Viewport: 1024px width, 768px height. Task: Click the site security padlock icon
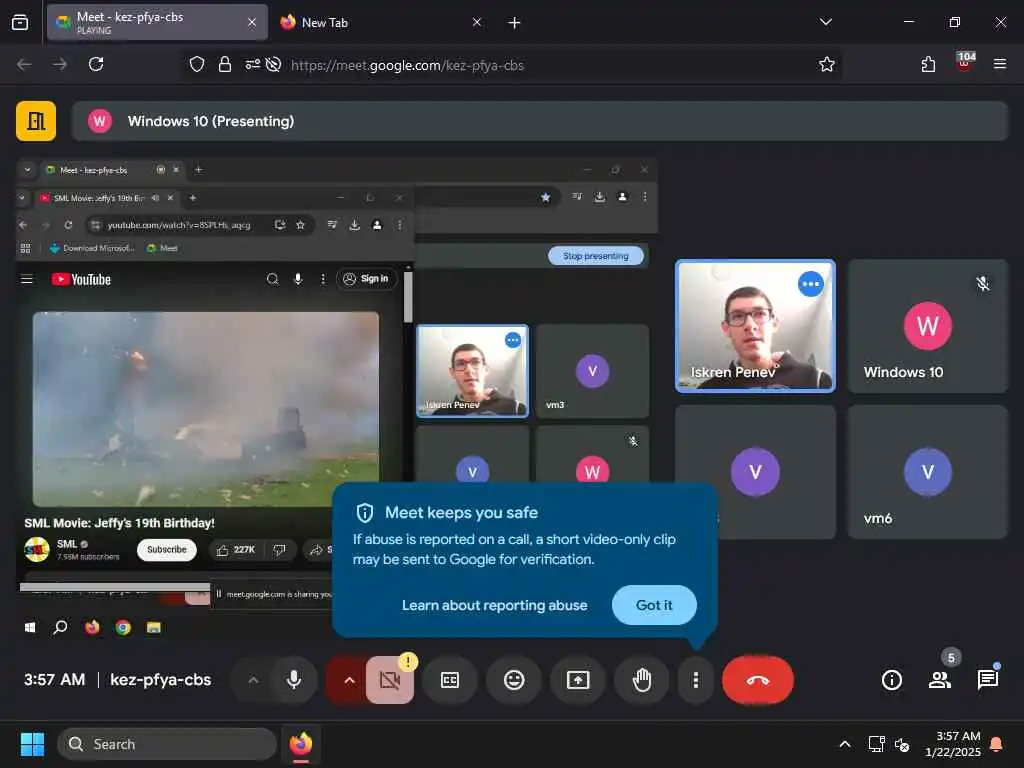225,64
